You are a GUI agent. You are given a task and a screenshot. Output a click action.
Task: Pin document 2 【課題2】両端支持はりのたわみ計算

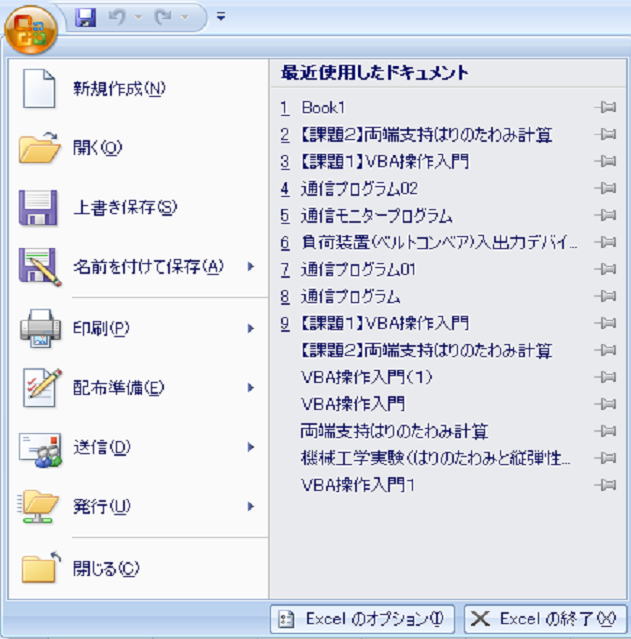point(605,134)
